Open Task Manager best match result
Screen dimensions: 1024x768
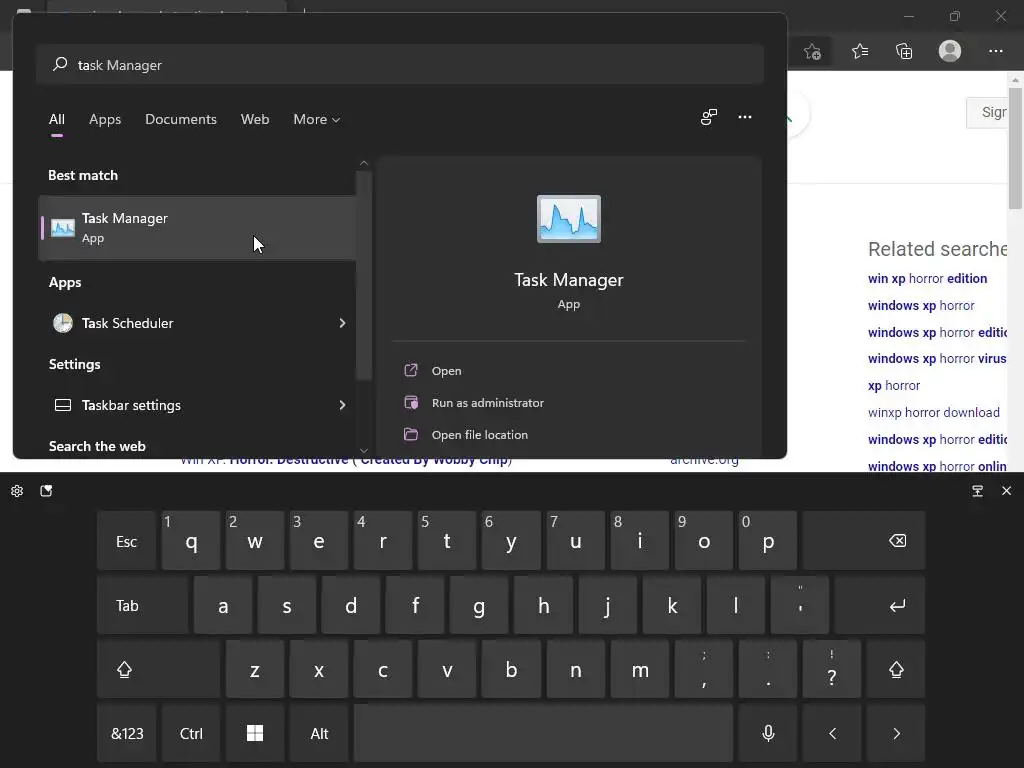point(197,228)
